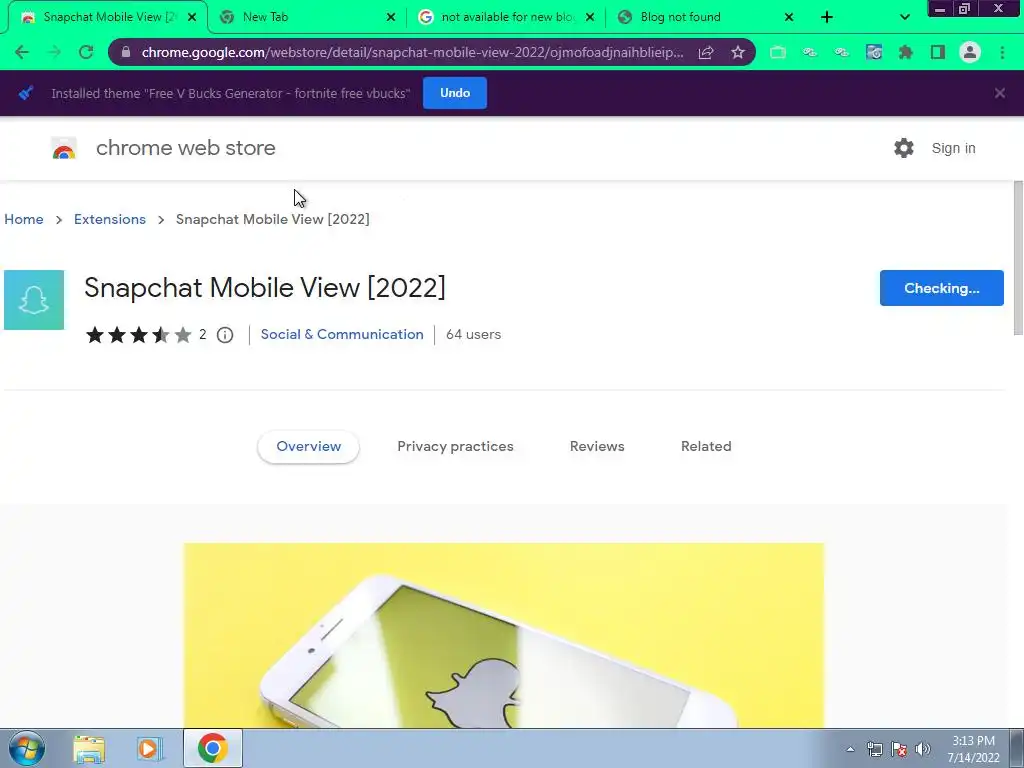This screenshot has width=1024, height=768.
Task: Bookmark this page with the star icon
Action: pos(738,52)
